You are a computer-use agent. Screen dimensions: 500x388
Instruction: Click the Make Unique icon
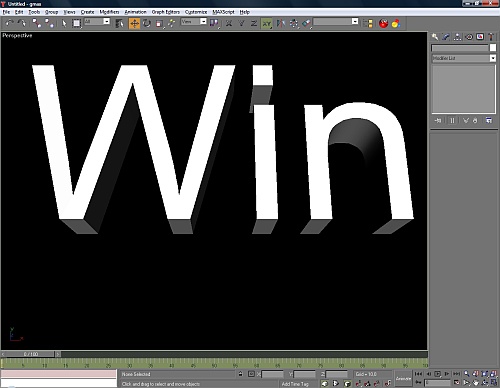click(466, 121)
